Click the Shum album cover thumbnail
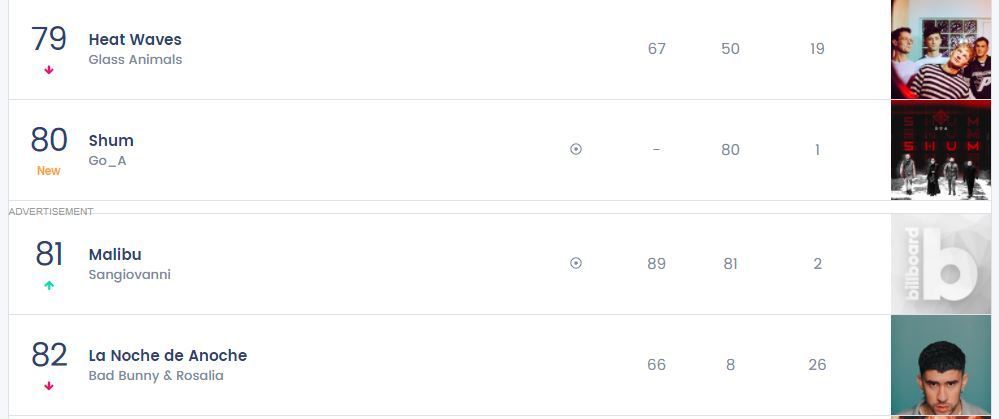 (x=940, y=150)
